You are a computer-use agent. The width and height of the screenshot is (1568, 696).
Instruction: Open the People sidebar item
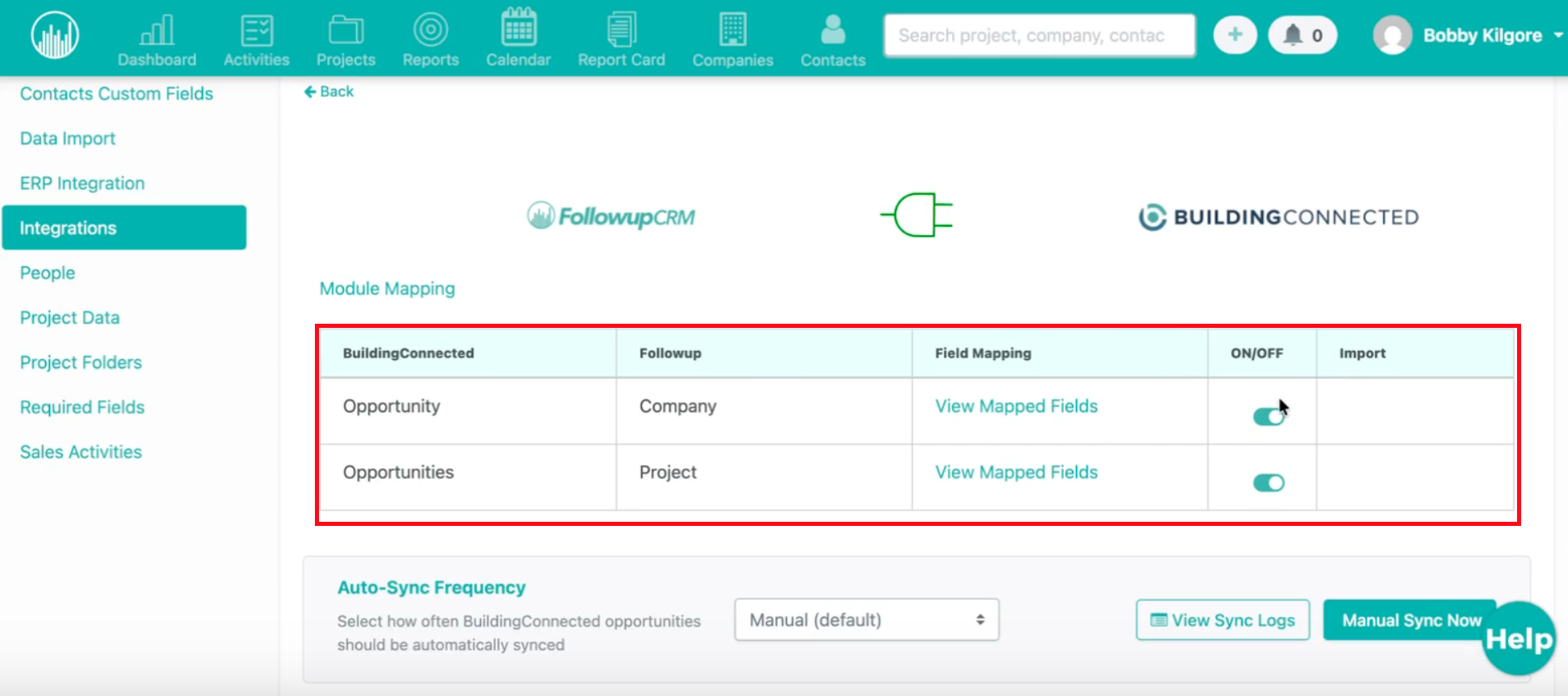tap(48, 273)
